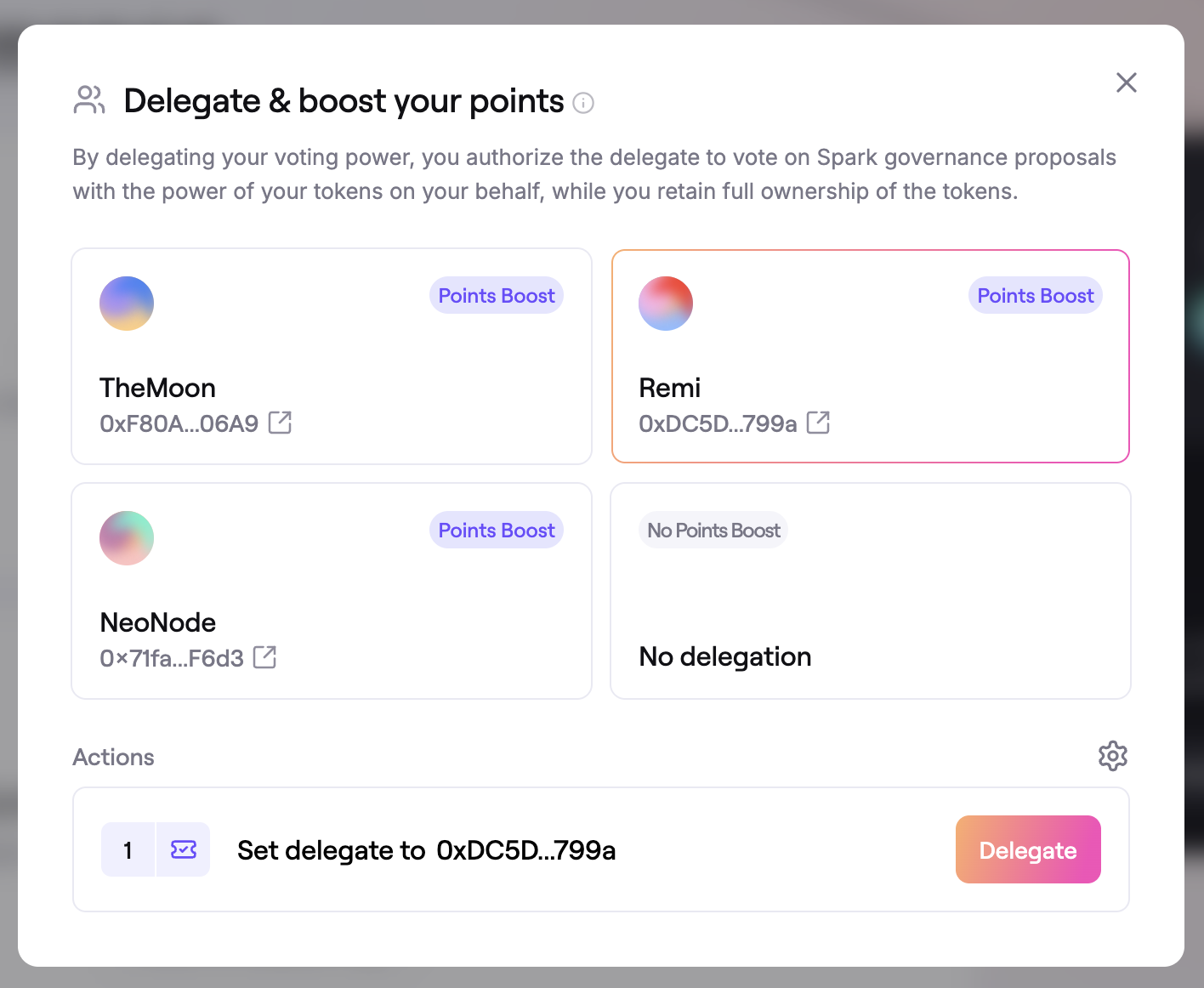Image resolution: width=1204 pixels, height=988 pixels.
Task: Open NeoNode address external link icon
Action: 264,657
